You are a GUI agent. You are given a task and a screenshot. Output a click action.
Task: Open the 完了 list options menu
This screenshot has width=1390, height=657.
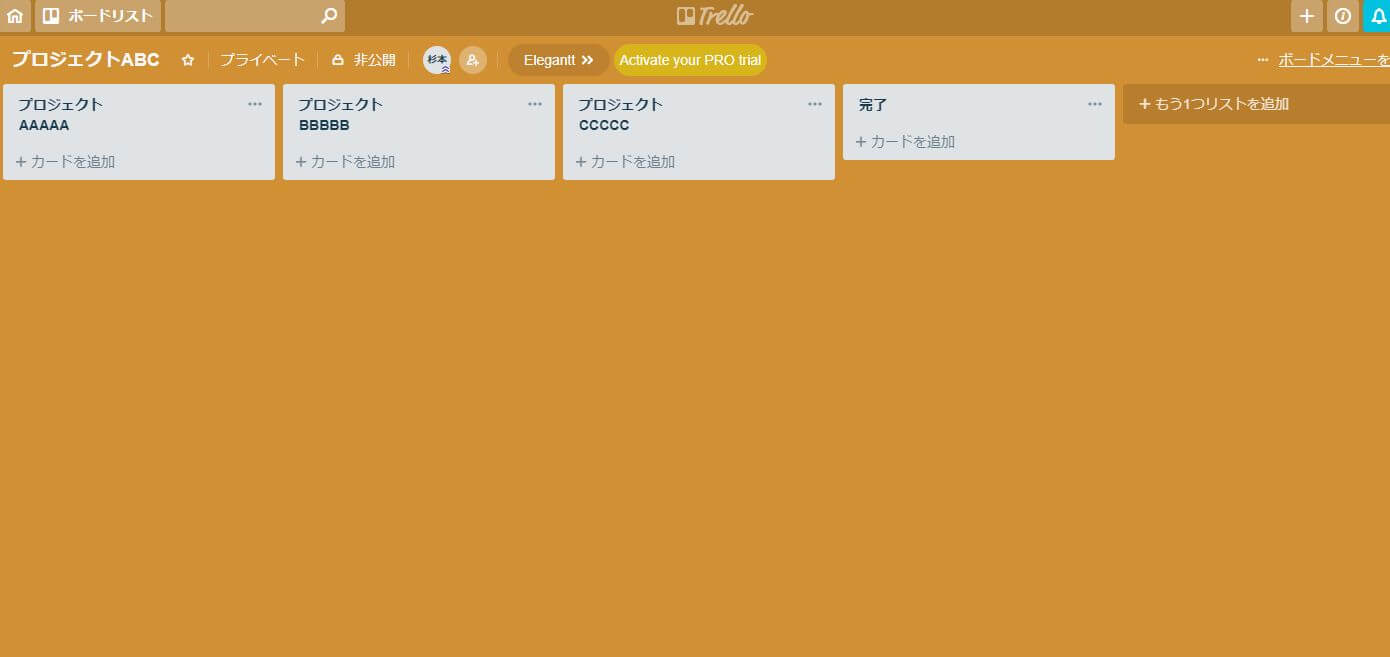tap(1095, 104)
